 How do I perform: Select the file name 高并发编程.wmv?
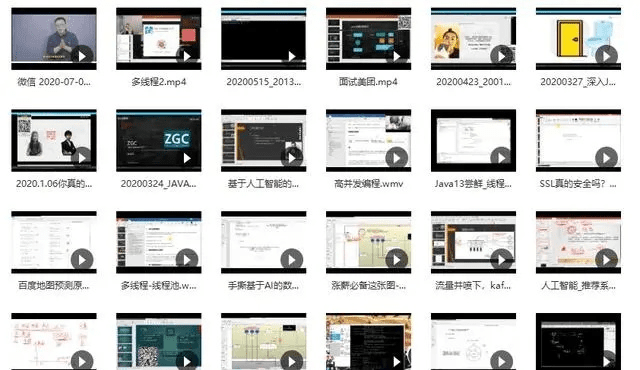(369, 184)
